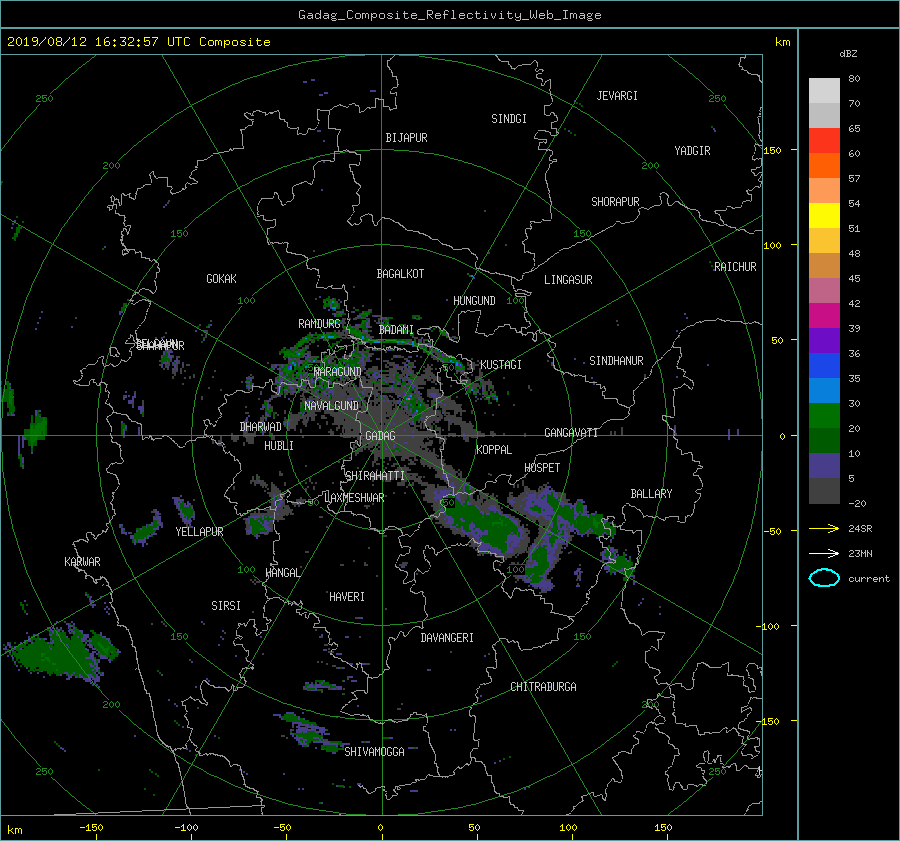900x841 pixels.
Task: Click the dBZ legend heading
Action: pos(848,54)
